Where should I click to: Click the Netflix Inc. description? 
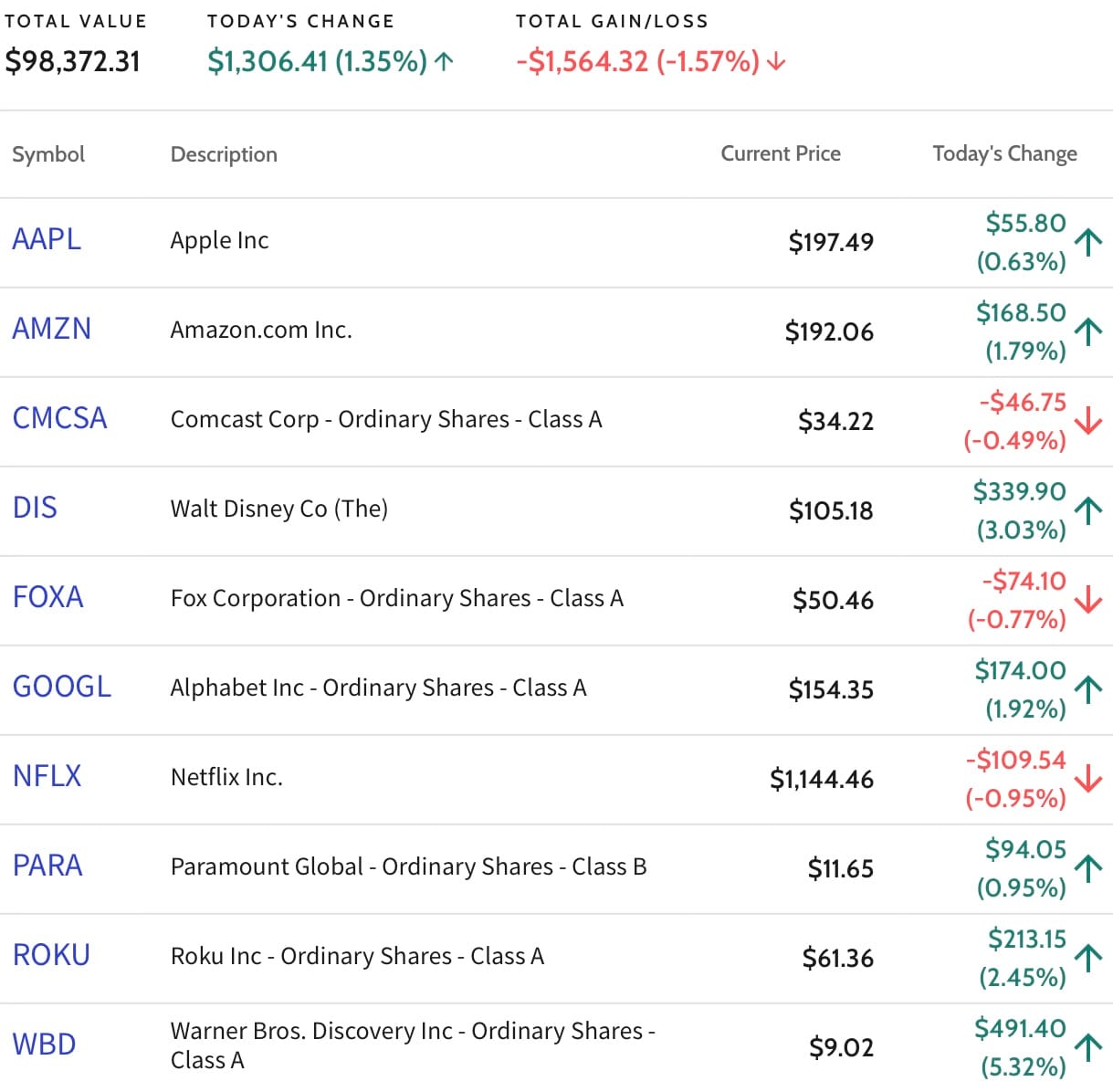pyautogui.click(x=226, y=777)
